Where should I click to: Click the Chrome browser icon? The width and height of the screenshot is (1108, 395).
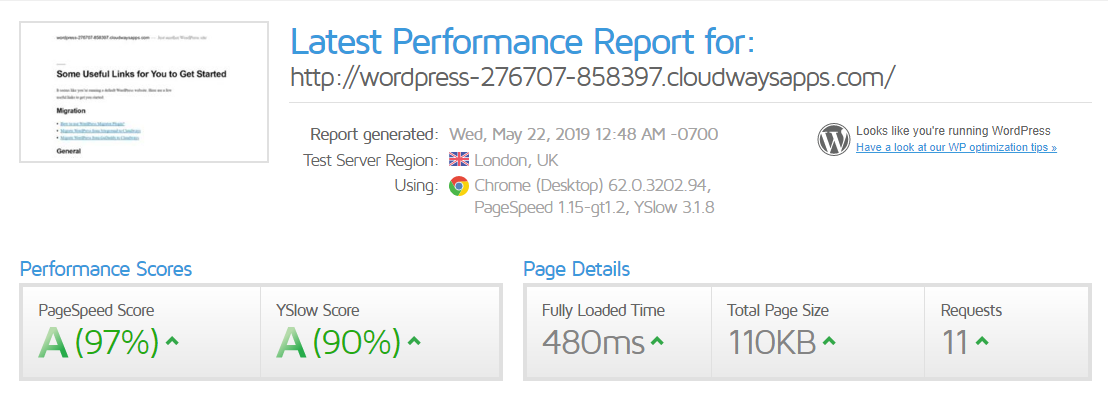(x=459, y=186)
